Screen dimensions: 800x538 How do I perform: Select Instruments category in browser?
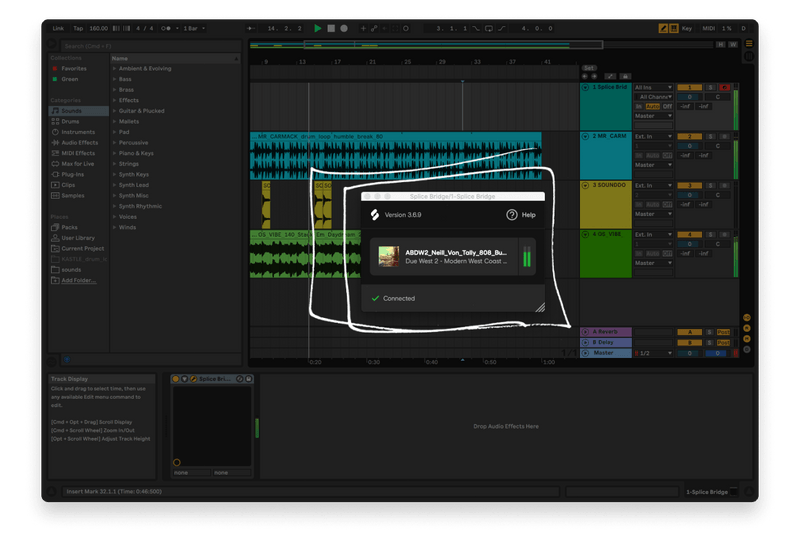pos(79,132)
